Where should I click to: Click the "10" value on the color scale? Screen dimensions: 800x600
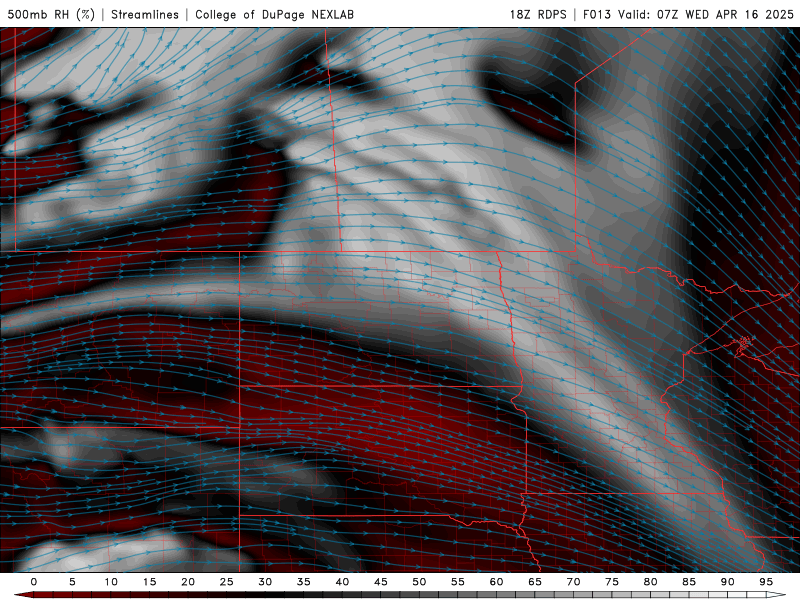coord(111,582)
